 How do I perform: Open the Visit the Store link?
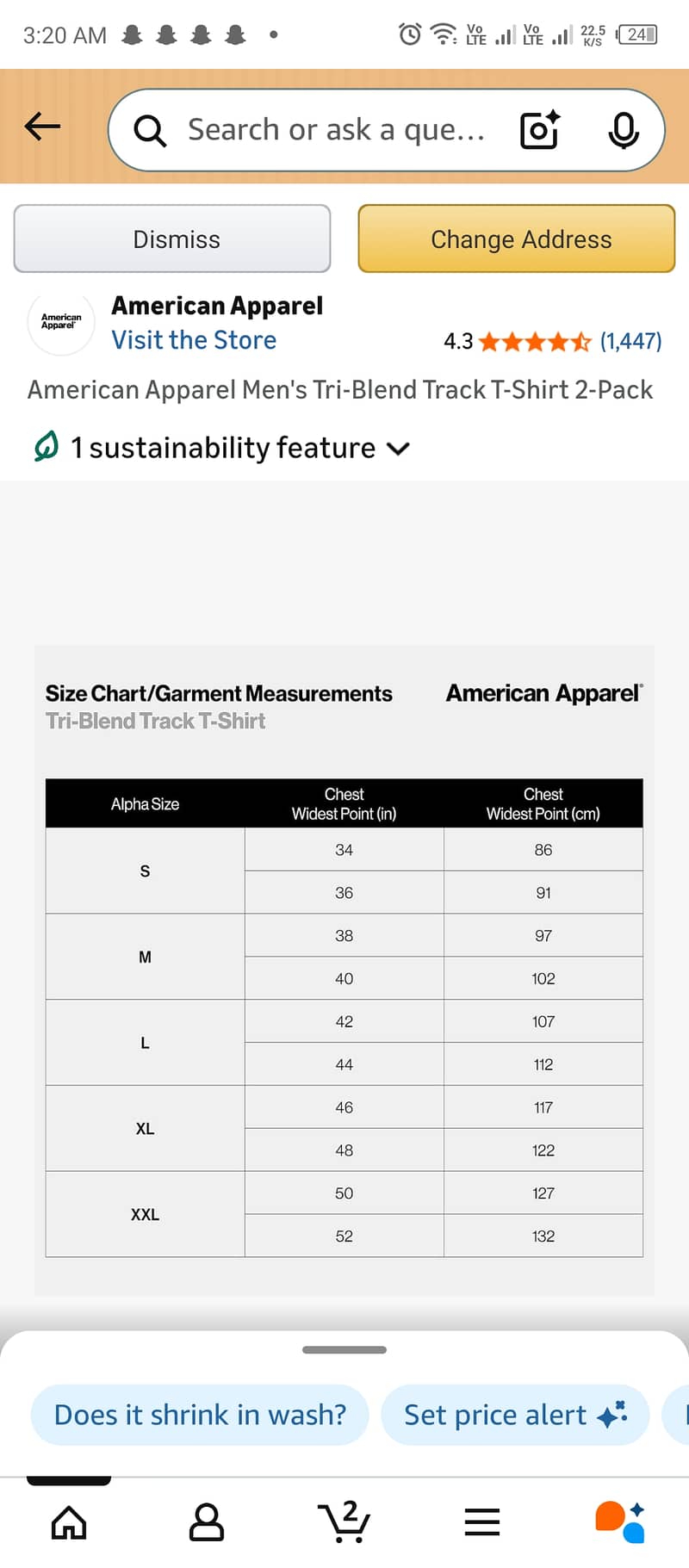click(193, 339)
